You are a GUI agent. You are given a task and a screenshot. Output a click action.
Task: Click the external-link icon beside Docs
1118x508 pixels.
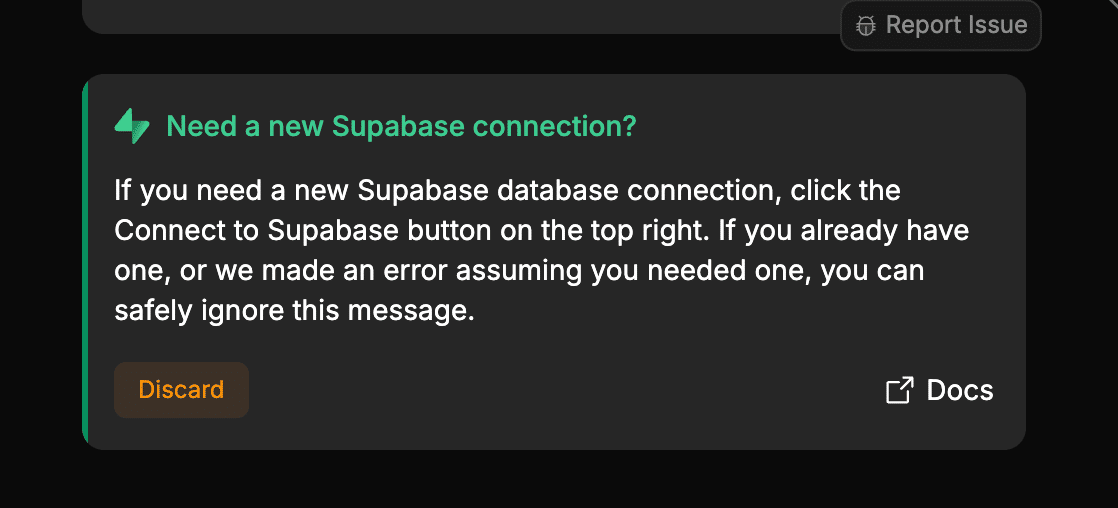[x=899, y=390]
